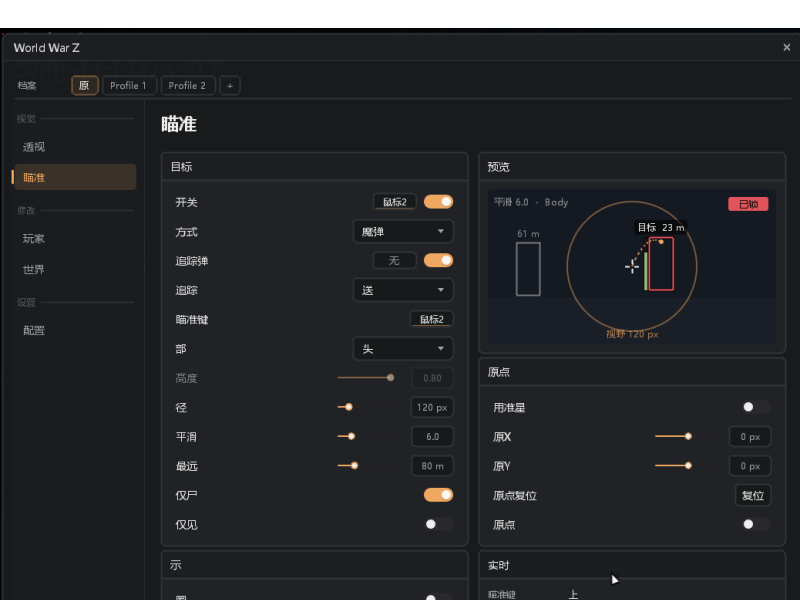Switch to Profile 2 tab
Viewport: 800px width, 600px height.
tap(187, 86)
